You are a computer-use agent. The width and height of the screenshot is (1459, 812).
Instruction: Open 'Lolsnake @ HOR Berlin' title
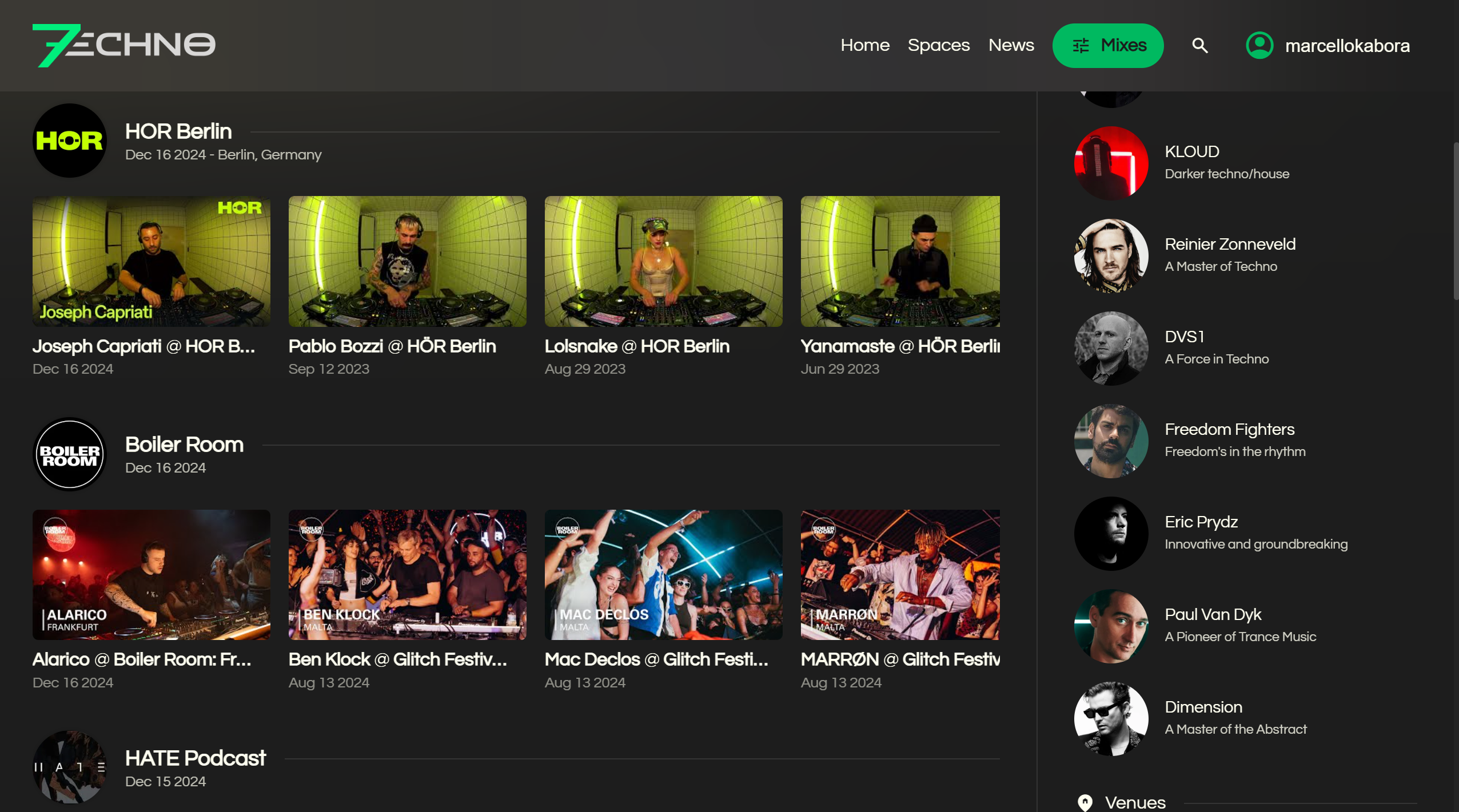tap(637, 346)
